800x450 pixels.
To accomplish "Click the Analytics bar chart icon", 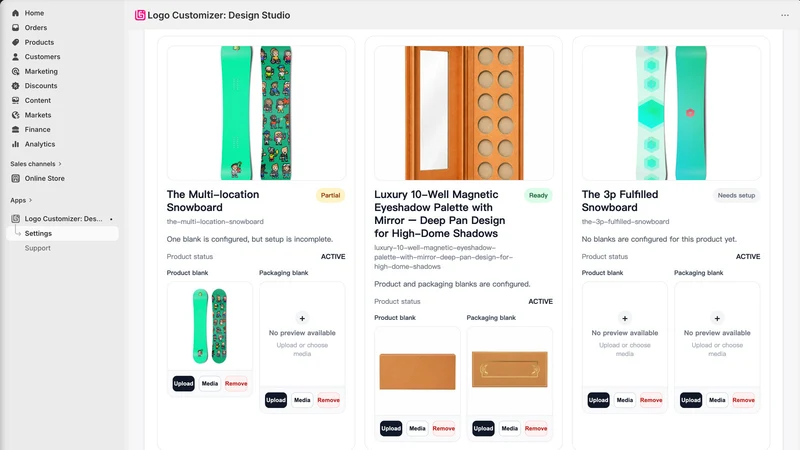I will (x=15, y=144).
